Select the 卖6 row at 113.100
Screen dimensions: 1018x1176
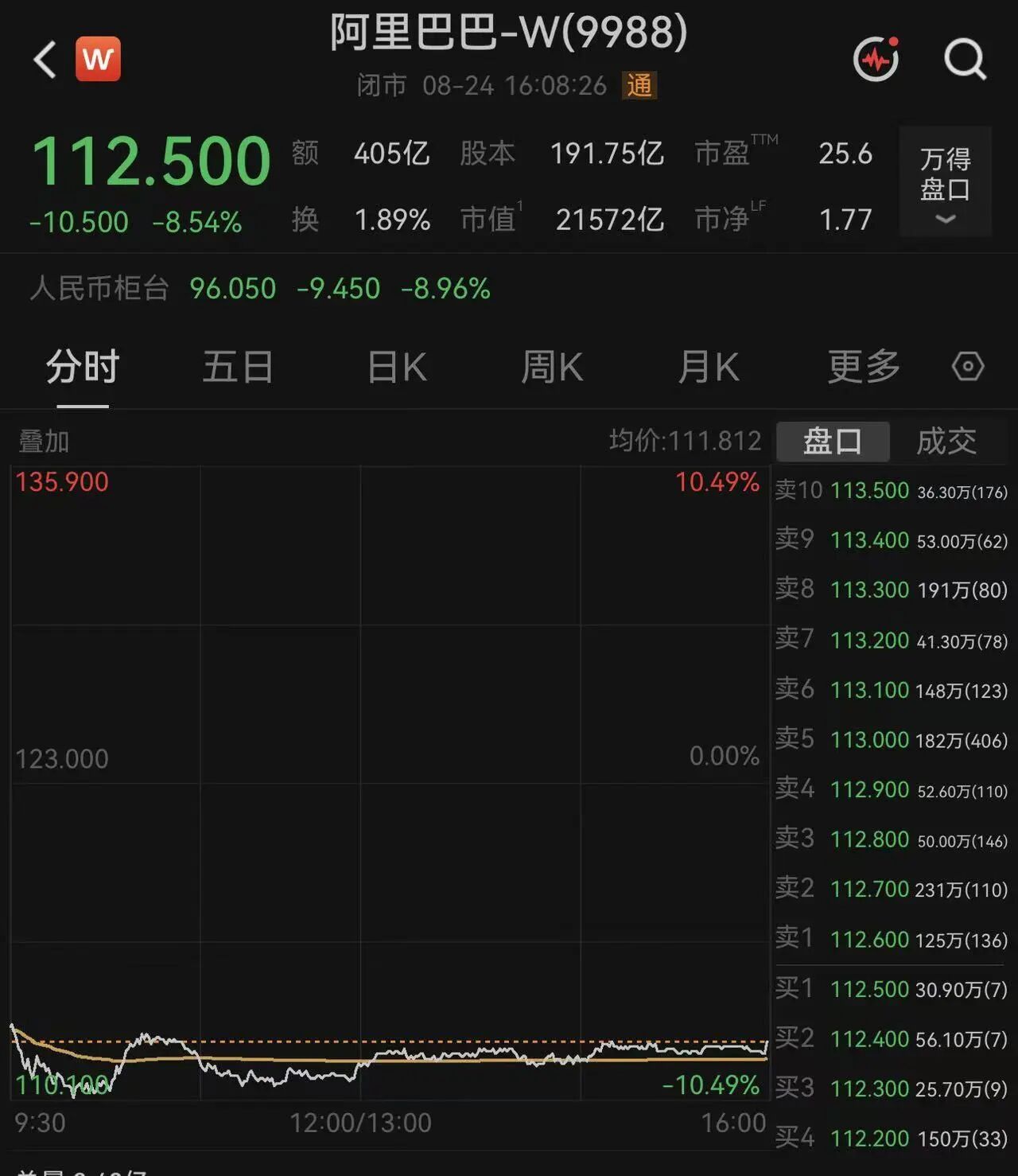[892, 690]
